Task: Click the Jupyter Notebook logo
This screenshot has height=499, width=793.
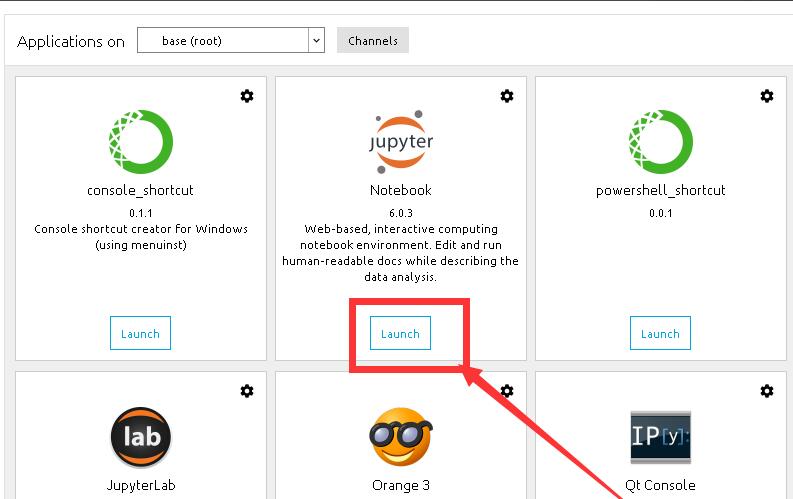Action: point(401,142)
